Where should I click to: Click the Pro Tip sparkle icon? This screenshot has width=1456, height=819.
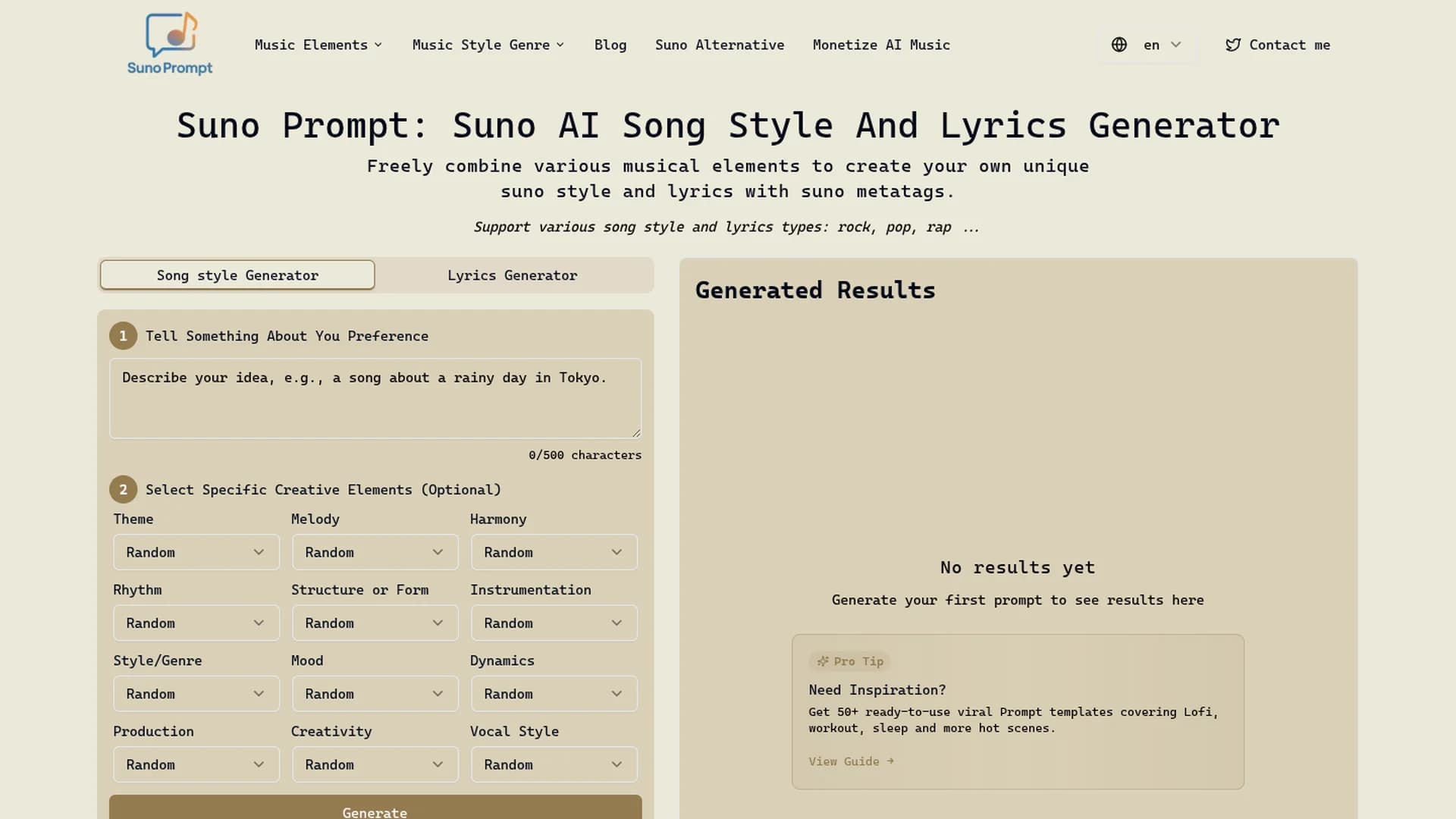[823, 661]
